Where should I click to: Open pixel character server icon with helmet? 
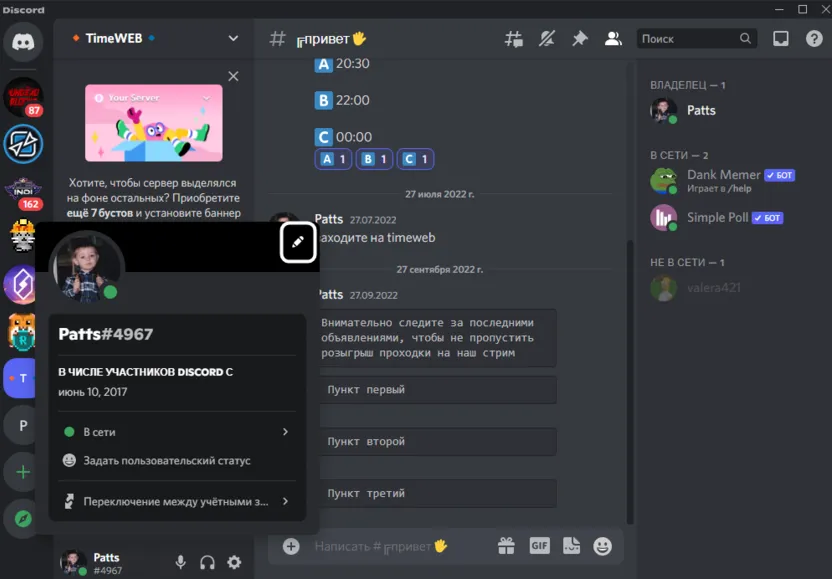(23, 237)
